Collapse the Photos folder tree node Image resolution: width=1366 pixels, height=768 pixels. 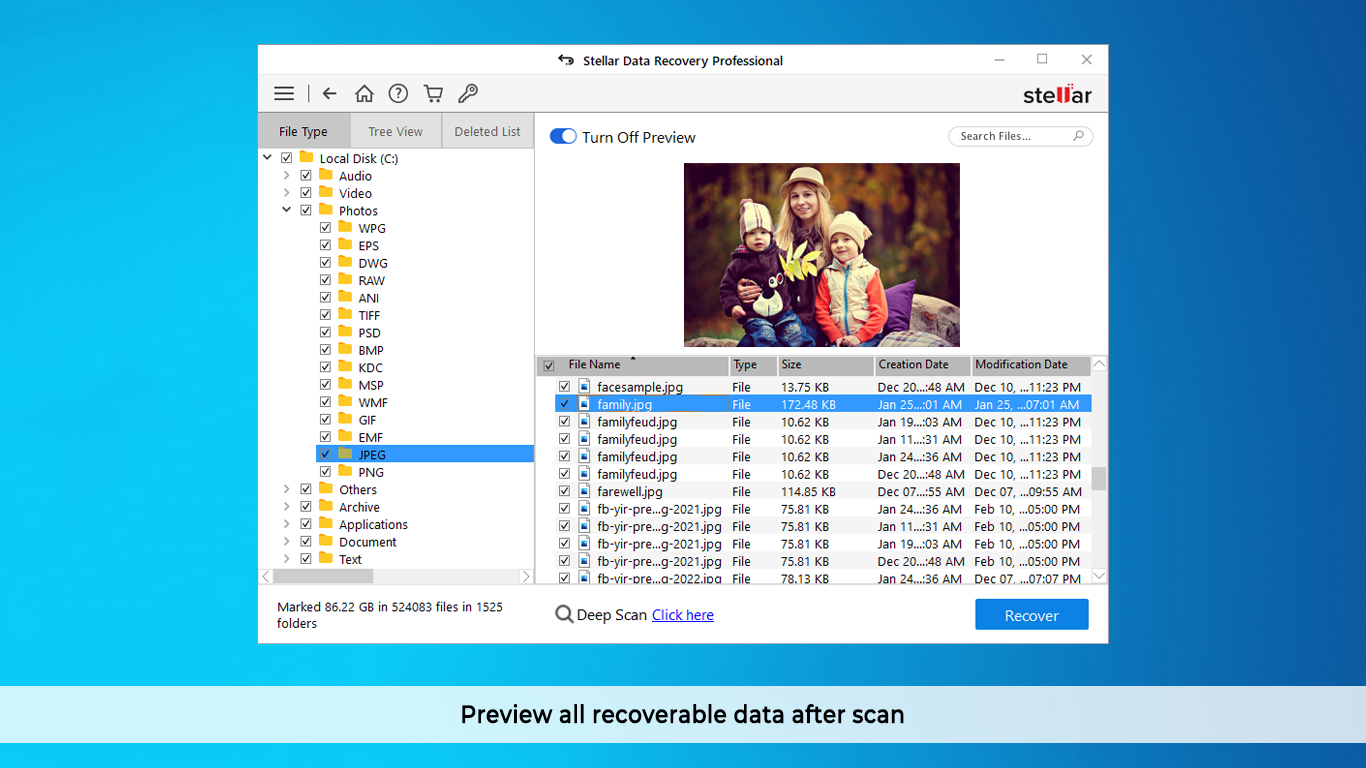pos(286,211)
